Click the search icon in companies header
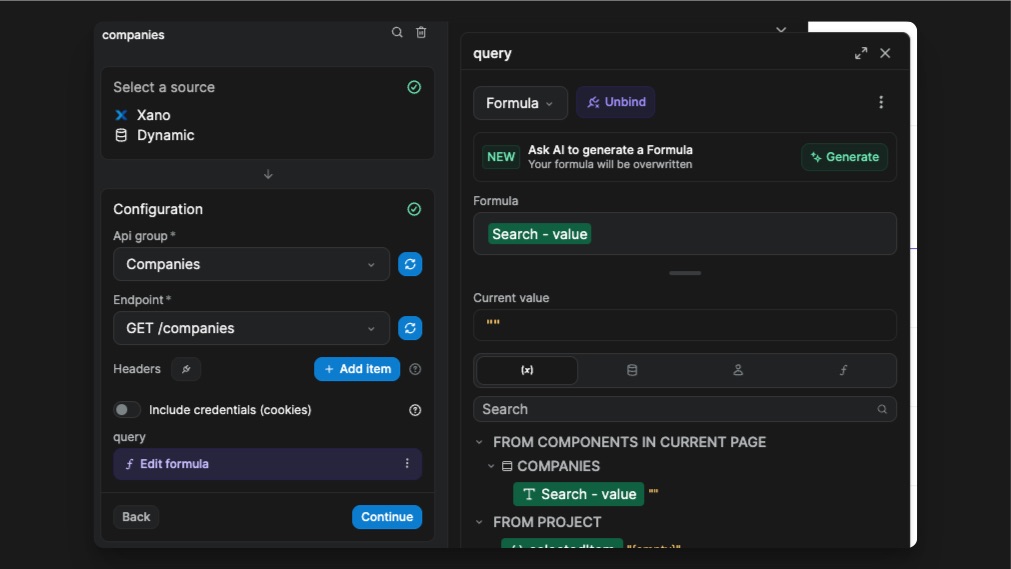Screen dimensions: 1011x569 [397, 33]
